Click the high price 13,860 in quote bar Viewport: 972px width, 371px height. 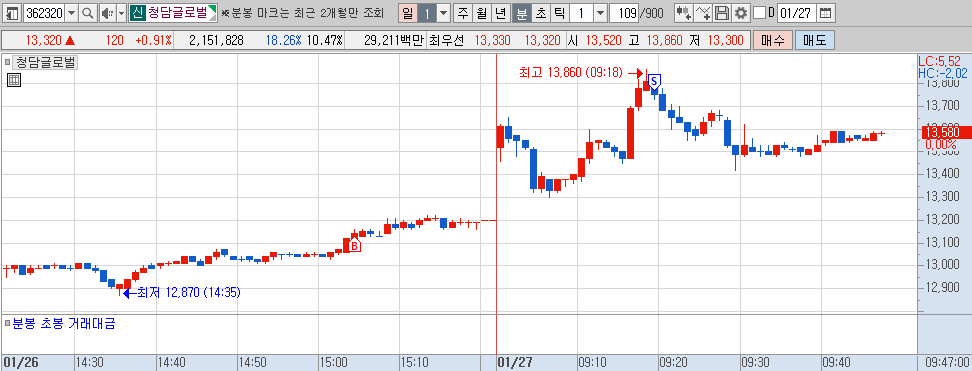(x=665, y=41)
